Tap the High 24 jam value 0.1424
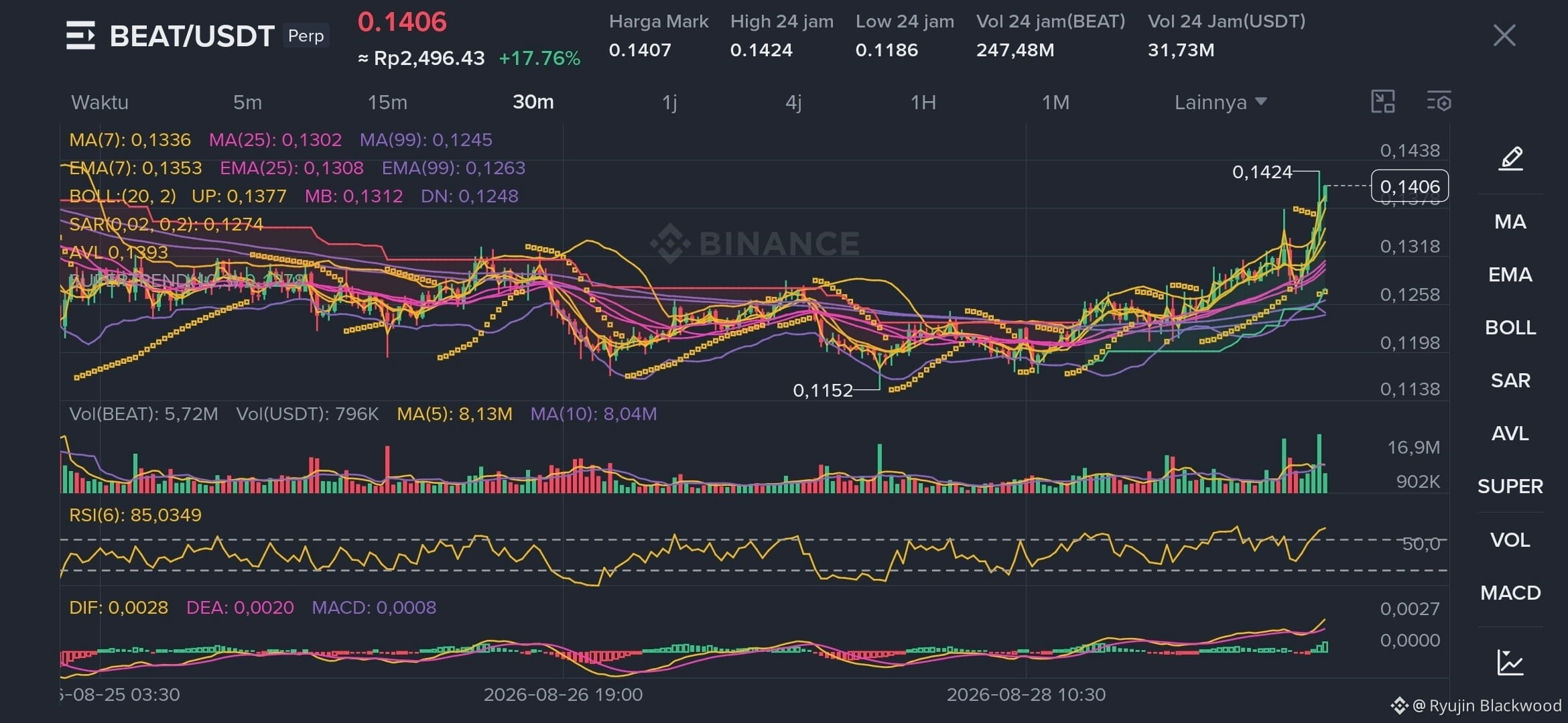 pos(761,50)
